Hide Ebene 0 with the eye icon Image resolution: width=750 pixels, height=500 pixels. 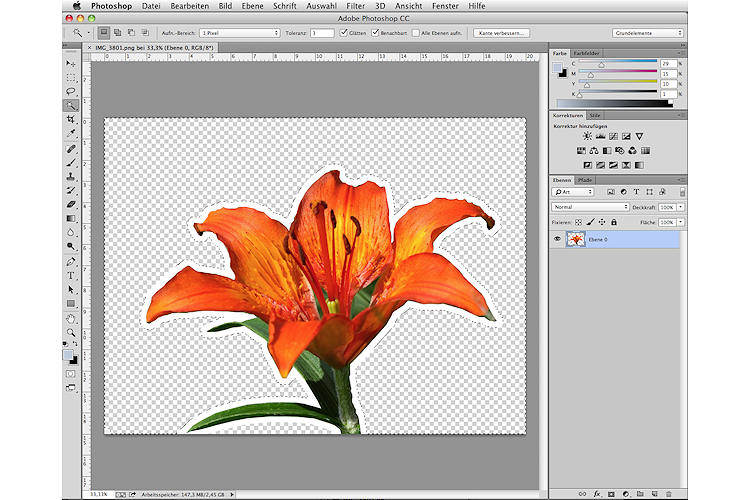[x=556, y=239]
